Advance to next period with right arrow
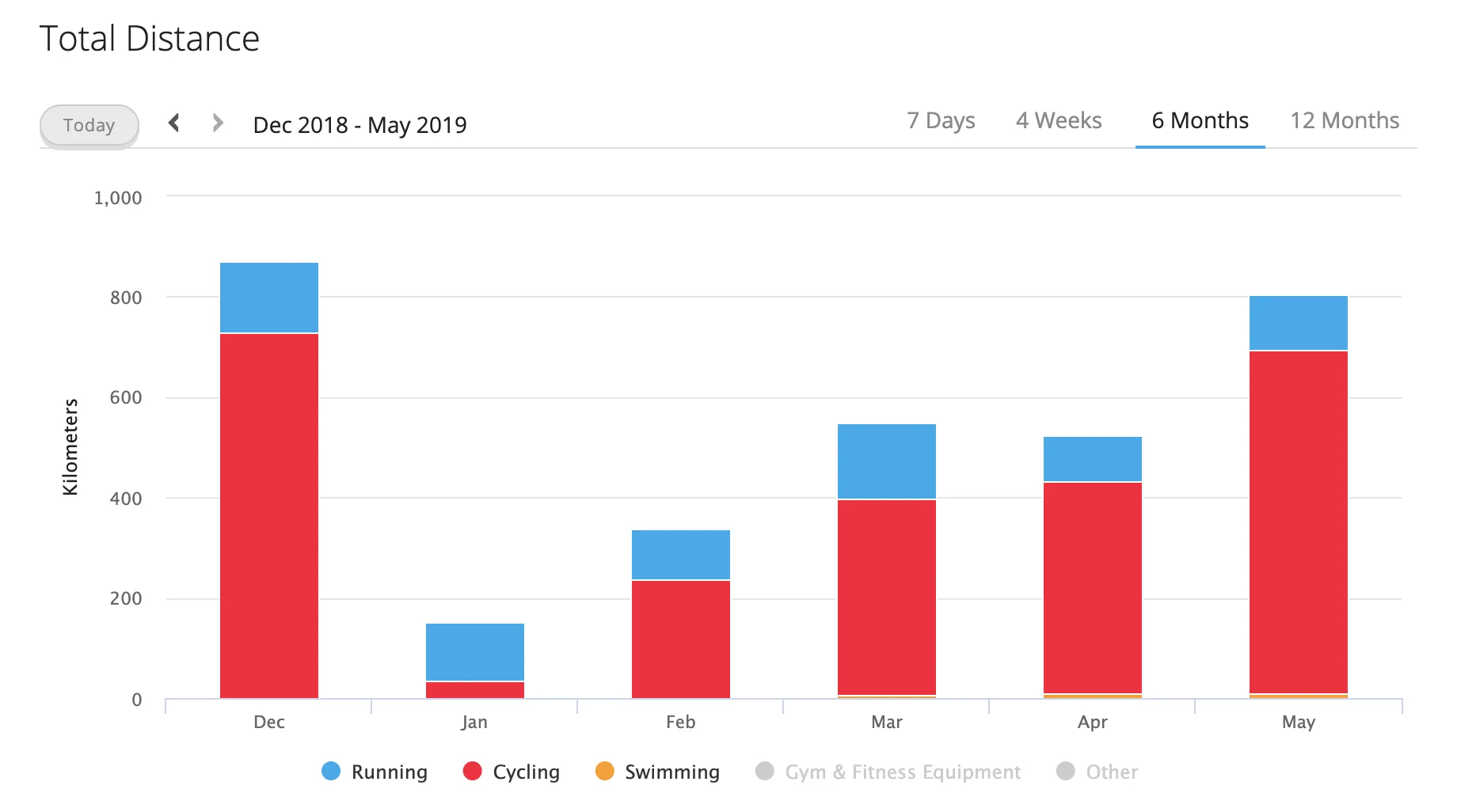 [x=218, y=123]
